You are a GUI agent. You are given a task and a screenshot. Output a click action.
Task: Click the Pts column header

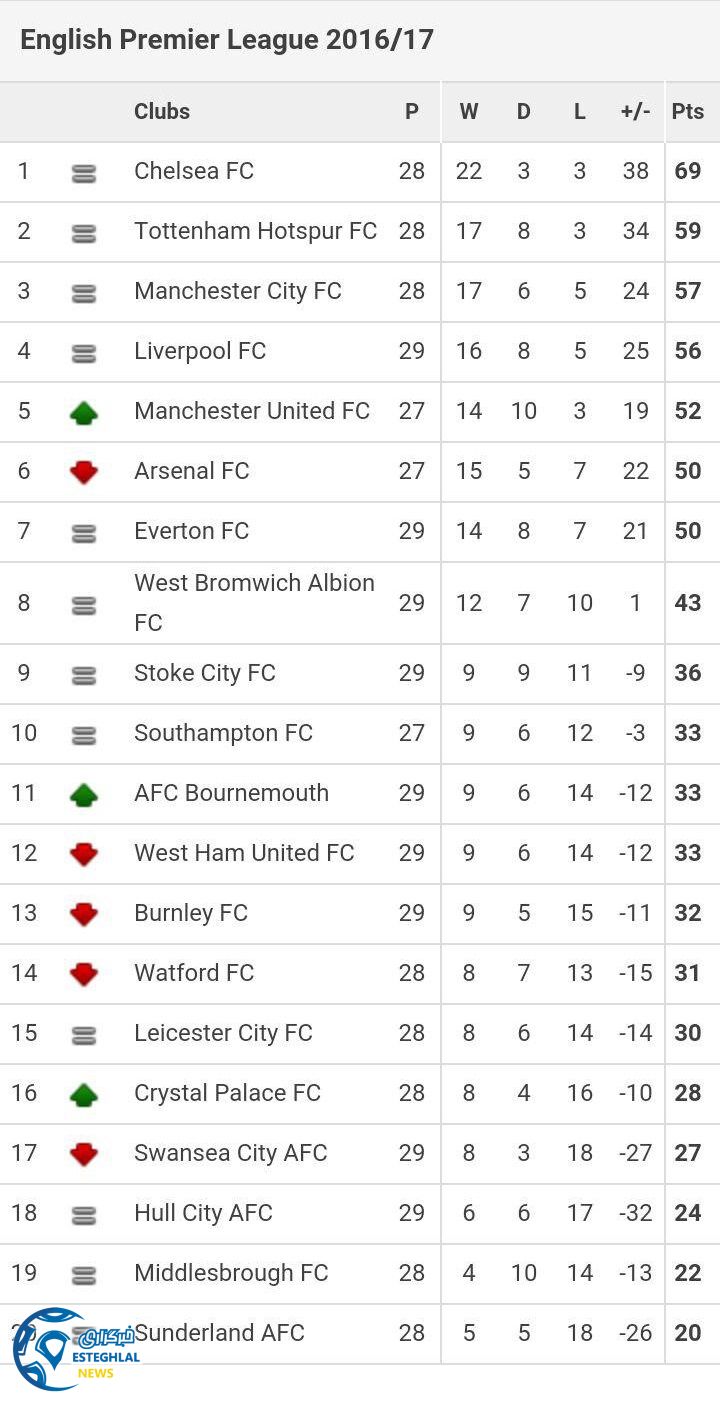(x=688, y=111)
